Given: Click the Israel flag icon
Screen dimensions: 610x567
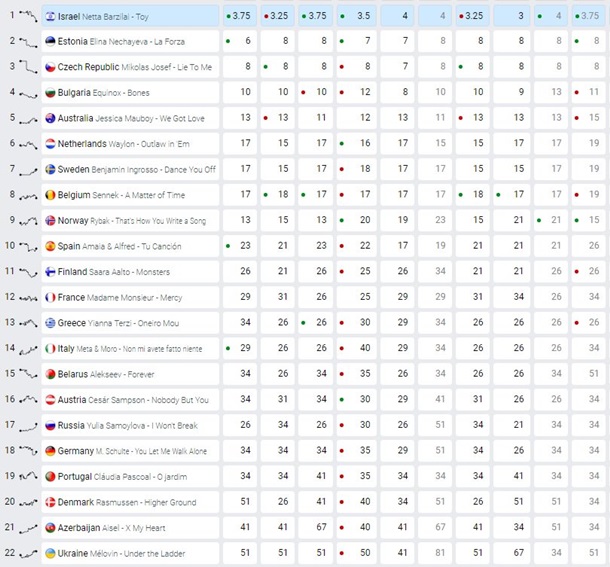Looking at the screenshot, I should 50,17.
